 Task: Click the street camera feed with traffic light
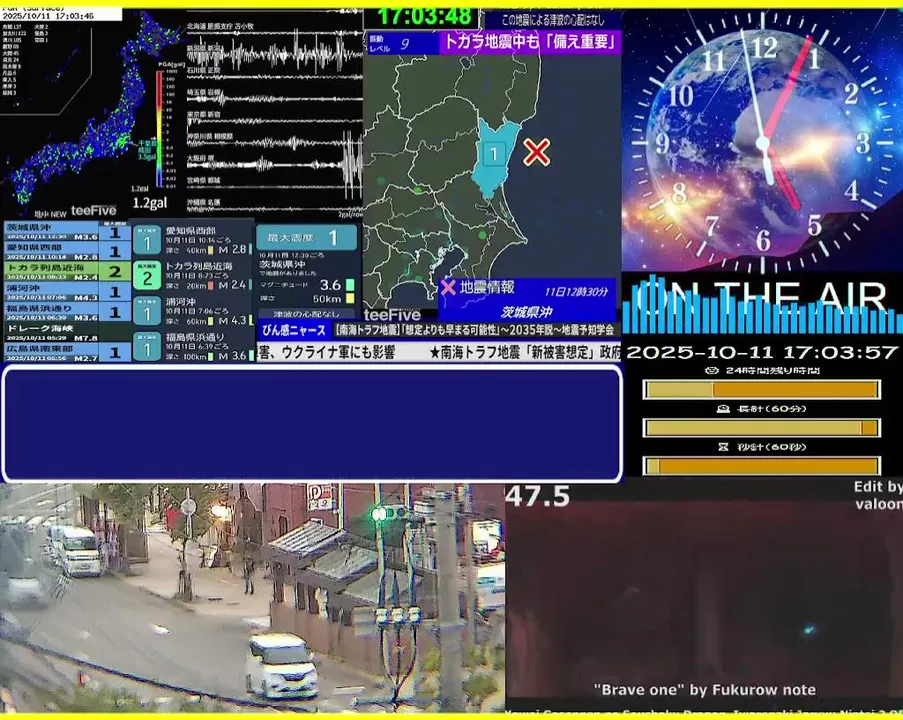(x=252, y=598)
